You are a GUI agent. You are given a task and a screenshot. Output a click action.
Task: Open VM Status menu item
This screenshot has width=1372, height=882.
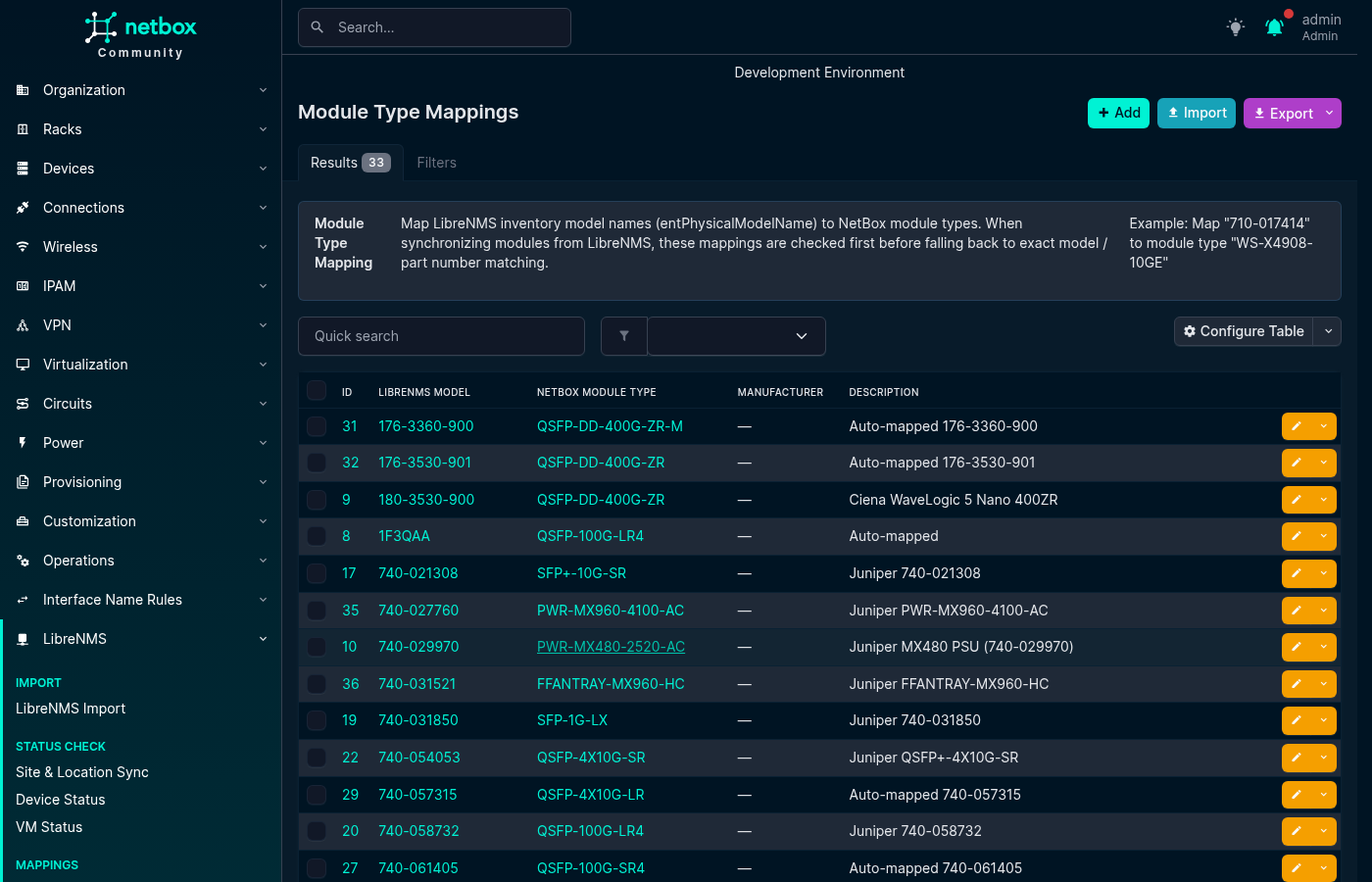[49, 827]
